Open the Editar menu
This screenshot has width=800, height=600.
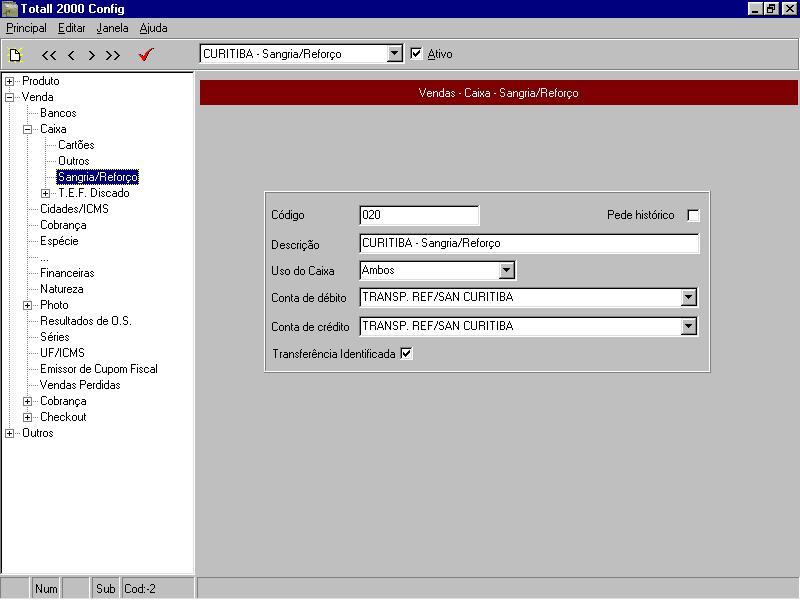point(71,28)
